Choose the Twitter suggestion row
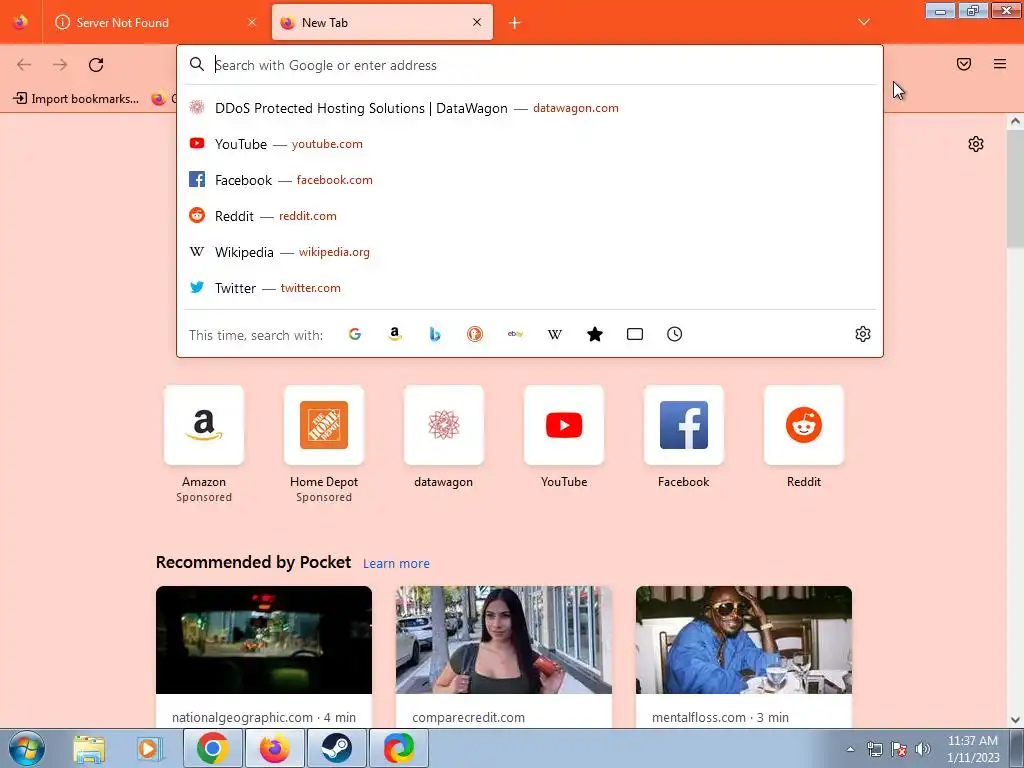The height and width of the screenshot is (768, 1024). click(530, 287)
